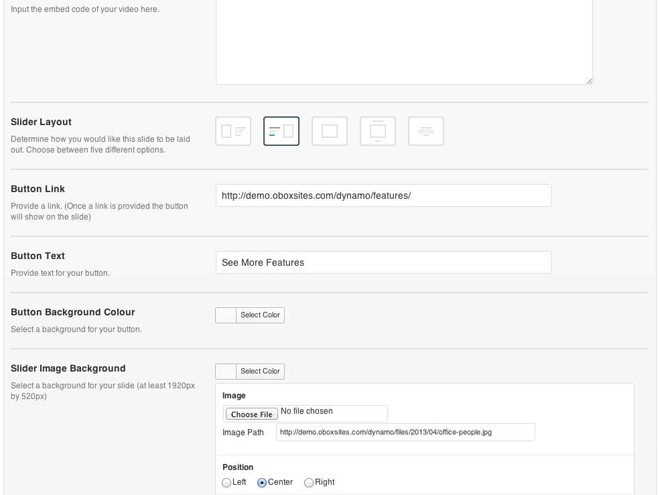Image resolution: width=660 pixels, height=495 pixels.
Task: Click the Button Background Colour swatch preview
Action: pyautogui.click(x=226, y=315)
